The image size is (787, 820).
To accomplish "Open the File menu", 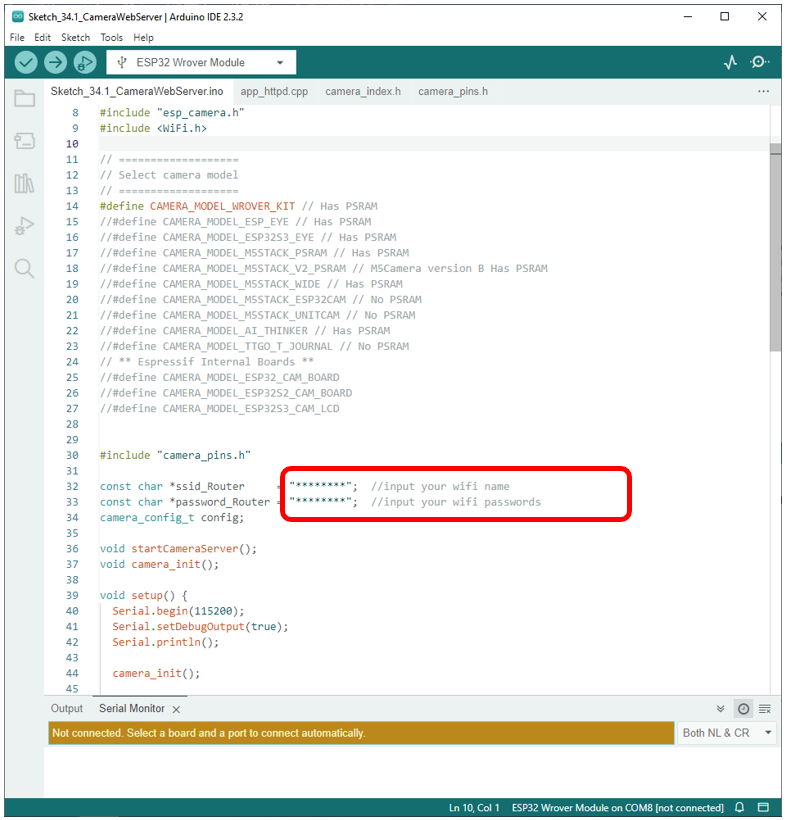I will (x=17, y=38).
